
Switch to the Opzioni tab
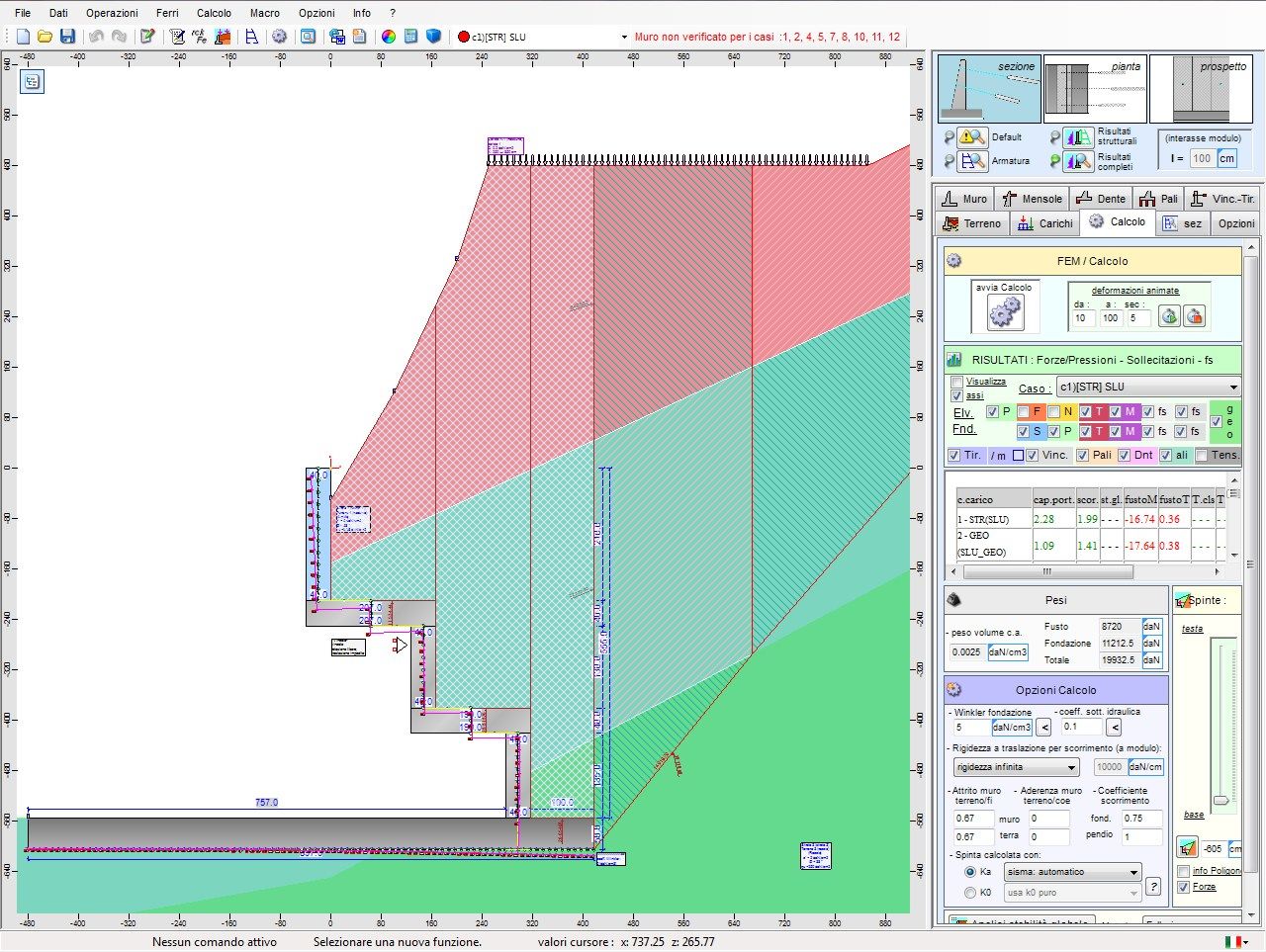[x=1235, y=223]
